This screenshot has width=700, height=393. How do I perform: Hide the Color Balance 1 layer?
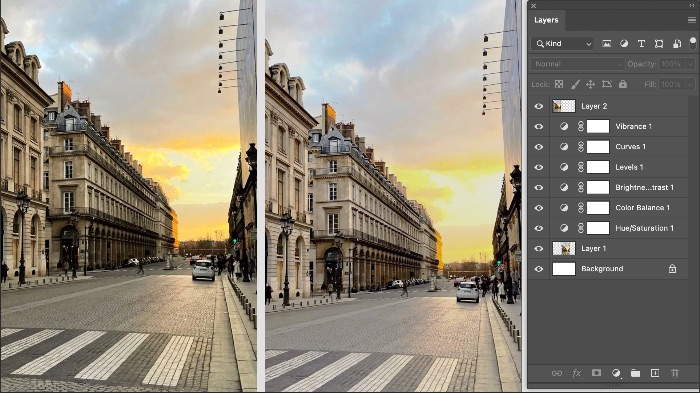click(x=539, y=208)
